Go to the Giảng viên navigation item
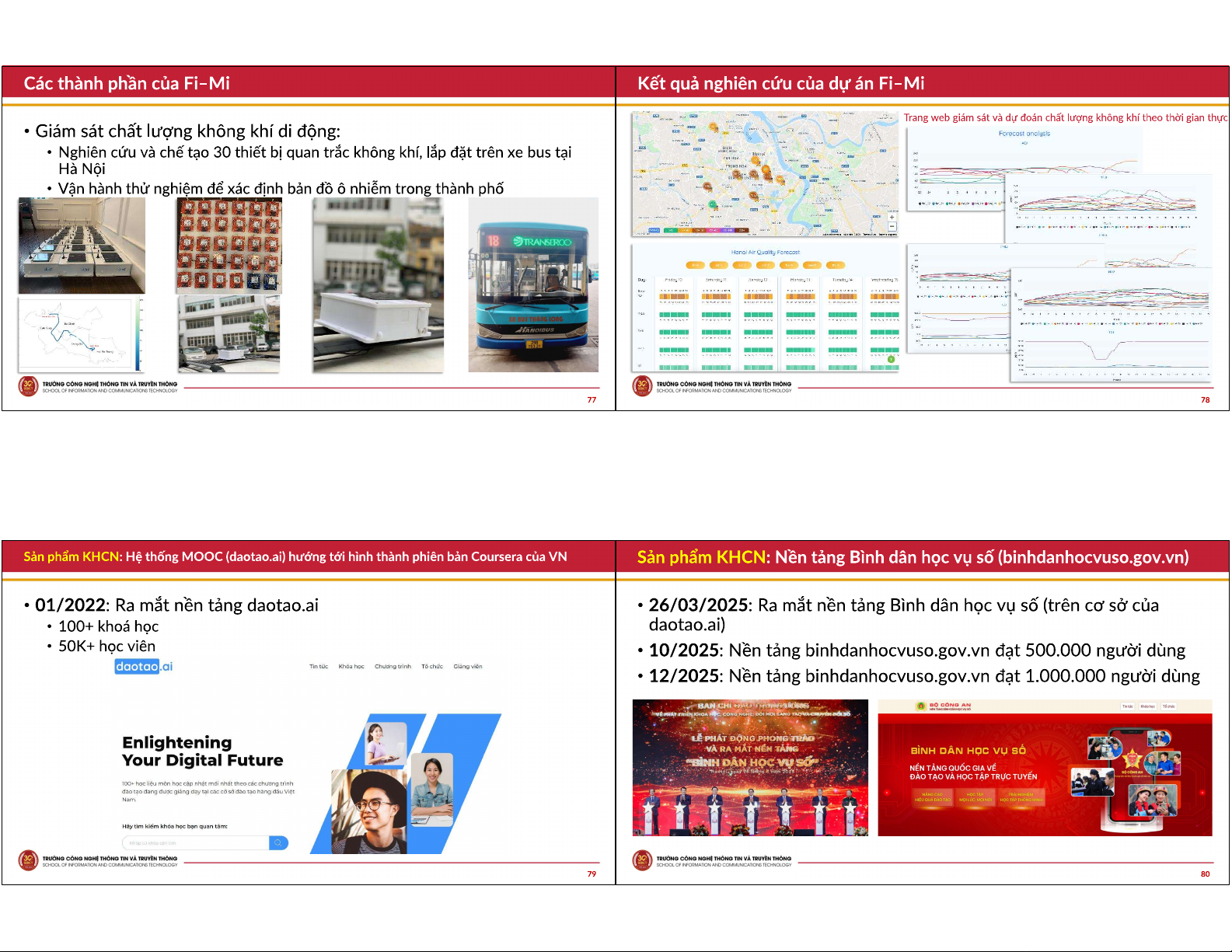The width and height of the screenshot is (1232, 952). pyautogui.click(x=468, y=667)
